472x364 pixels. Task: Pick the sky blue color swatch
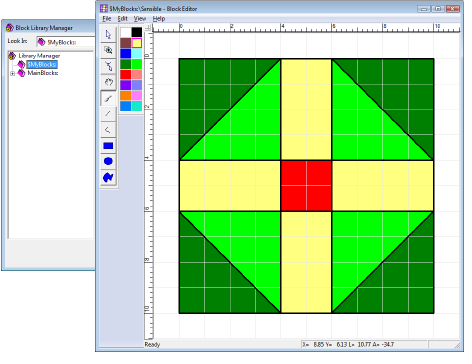pyautogui.click(x=126, y=106)
